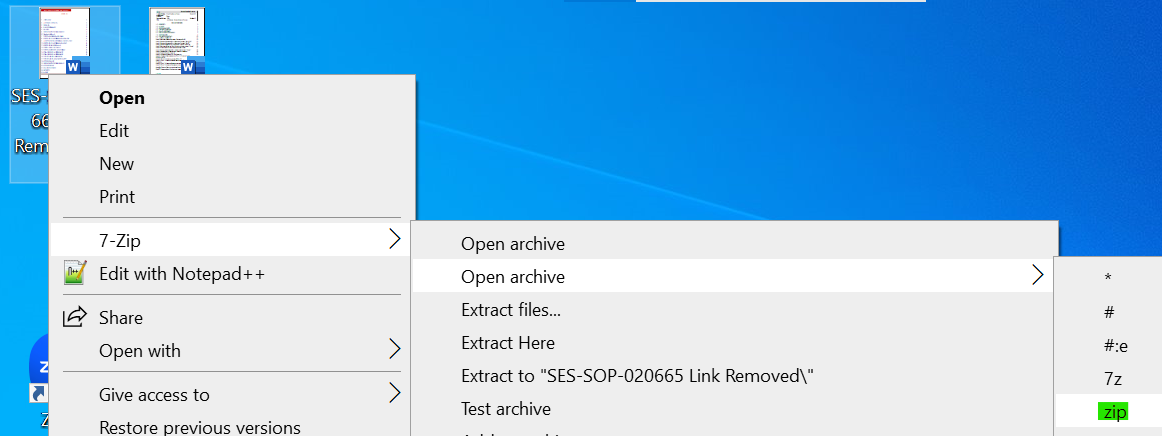The image size is (1162, 436).
Task: Click the Share arrow icon
Action: coord(75,318)
